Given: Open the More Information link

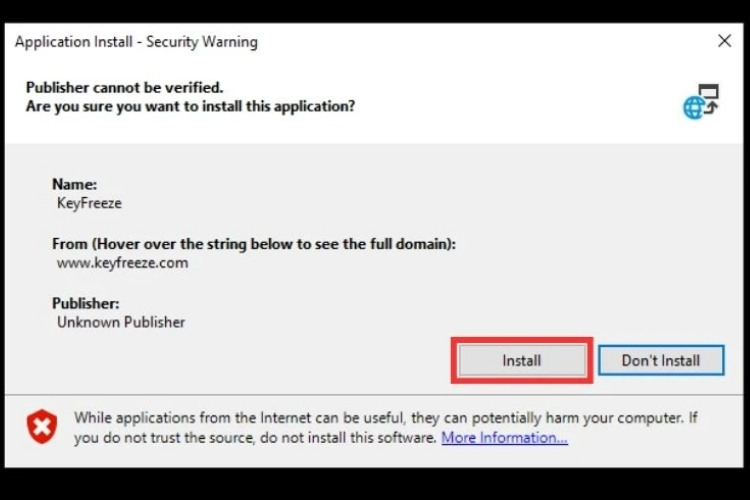Looking at the screenshot, I should (504, 438).
